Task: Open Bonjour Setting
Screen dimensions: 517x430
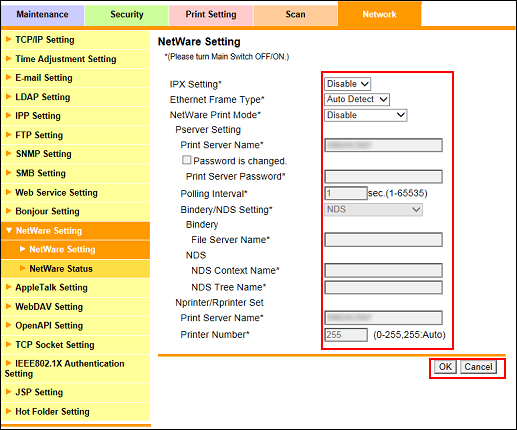Action: pos(75,211)
